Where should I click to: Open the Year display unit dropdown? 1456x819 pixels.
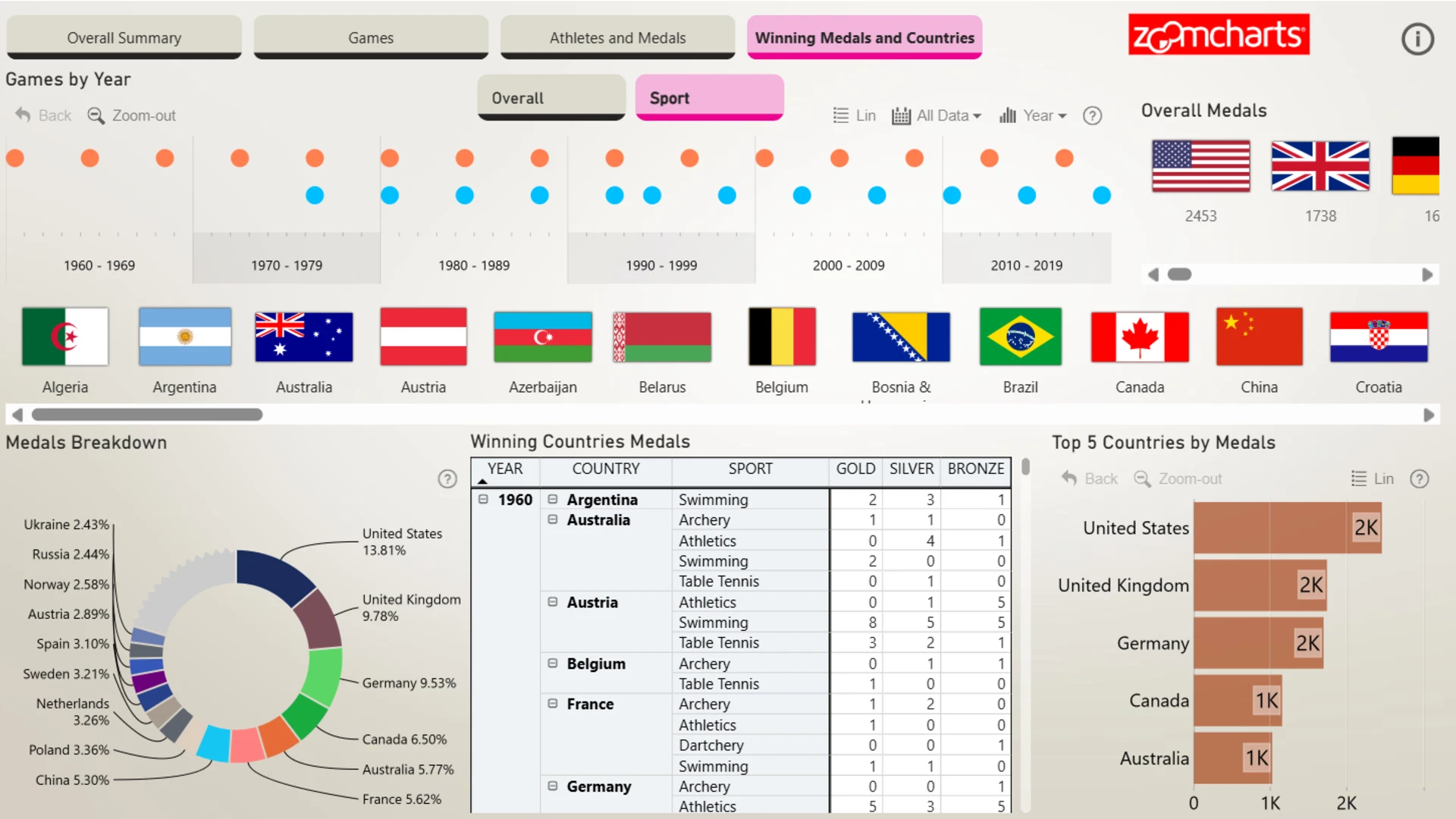pos(1033,115)
